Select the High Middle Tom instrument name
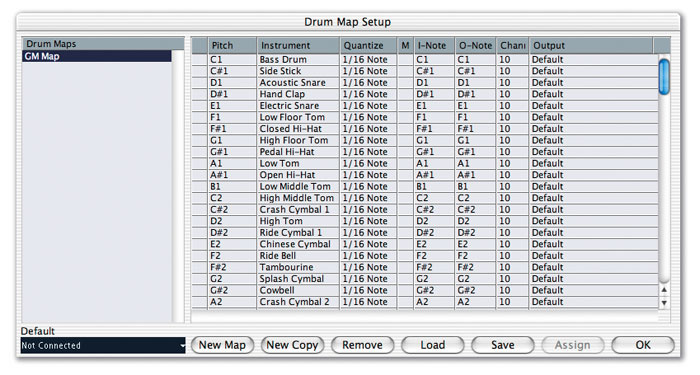 click(298, 198)
